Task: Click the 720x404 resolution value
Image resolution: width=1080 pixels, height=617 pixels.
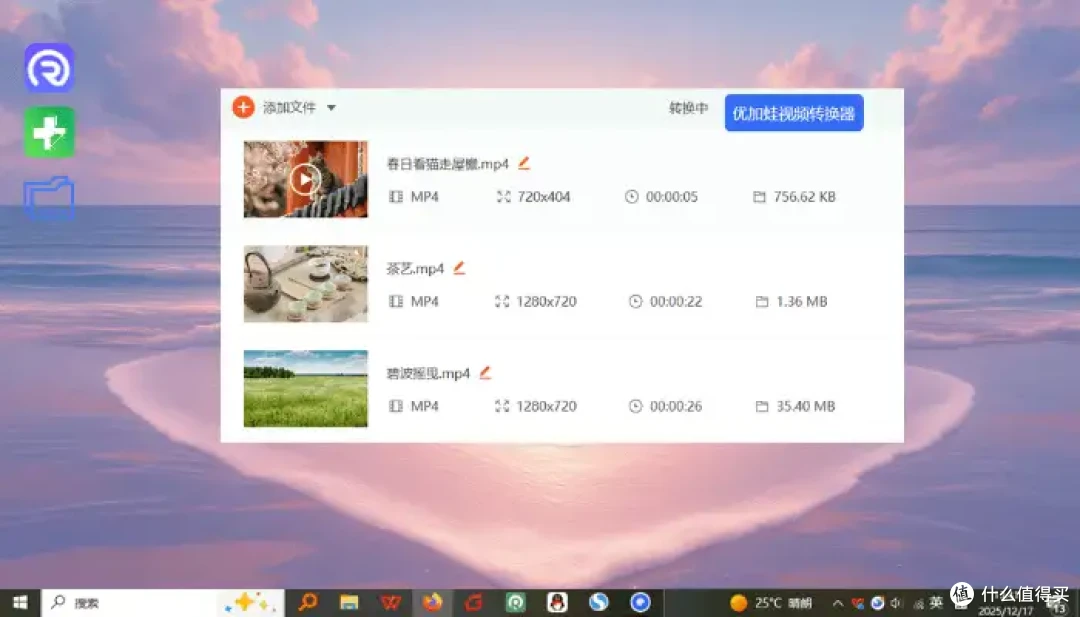Action: (x=543, y=197)
